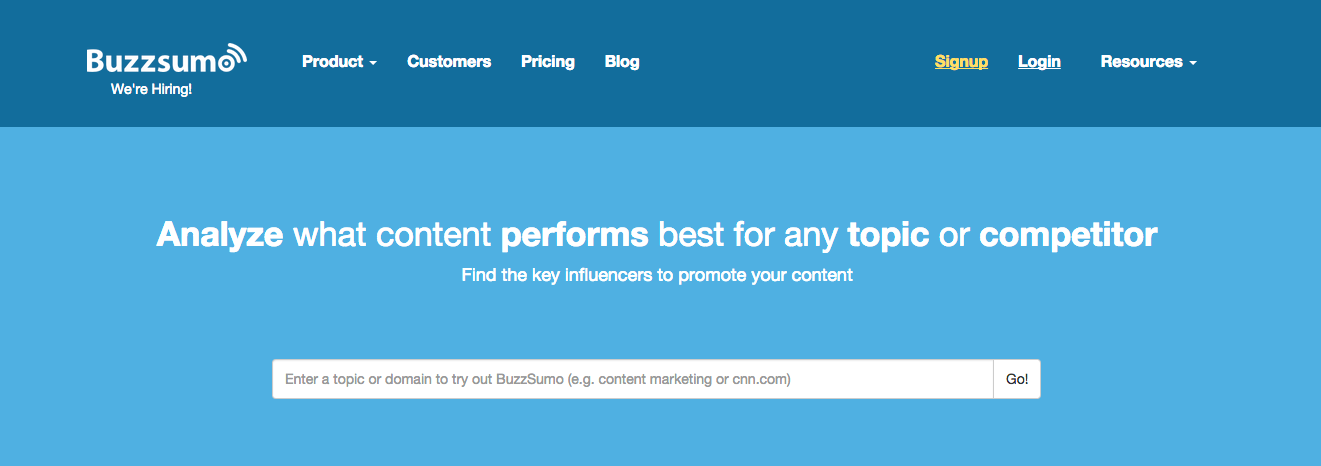Click the signal waves icon in logo
This screenshot has width=1321, height=466.
[232, 56]
